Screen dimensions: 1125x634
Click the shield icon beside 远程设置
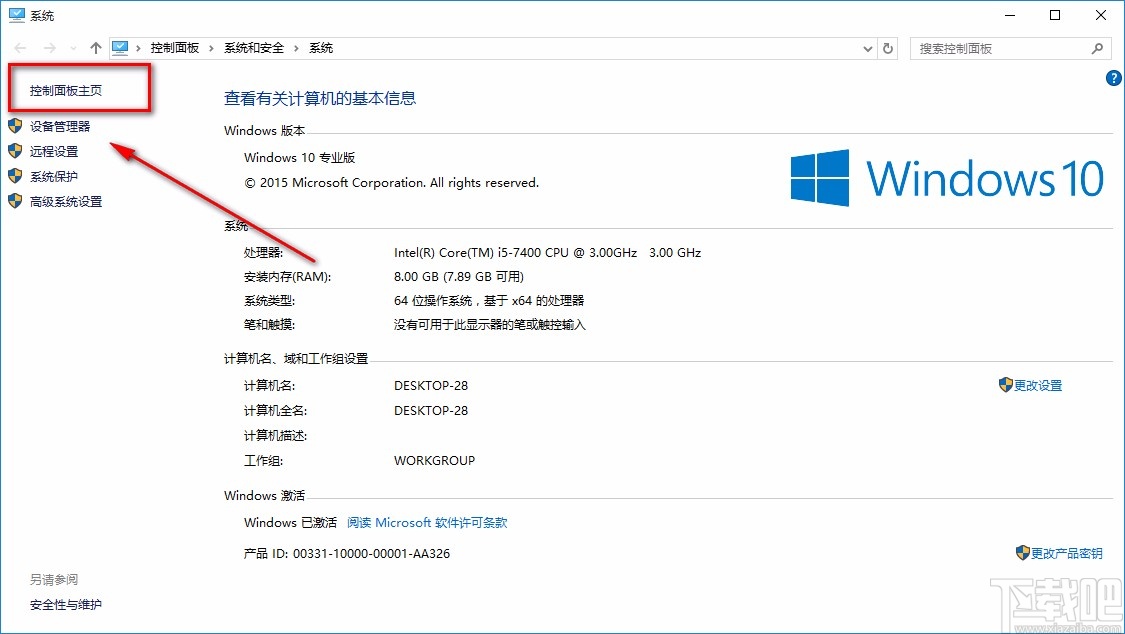click(x=14, y=150)
